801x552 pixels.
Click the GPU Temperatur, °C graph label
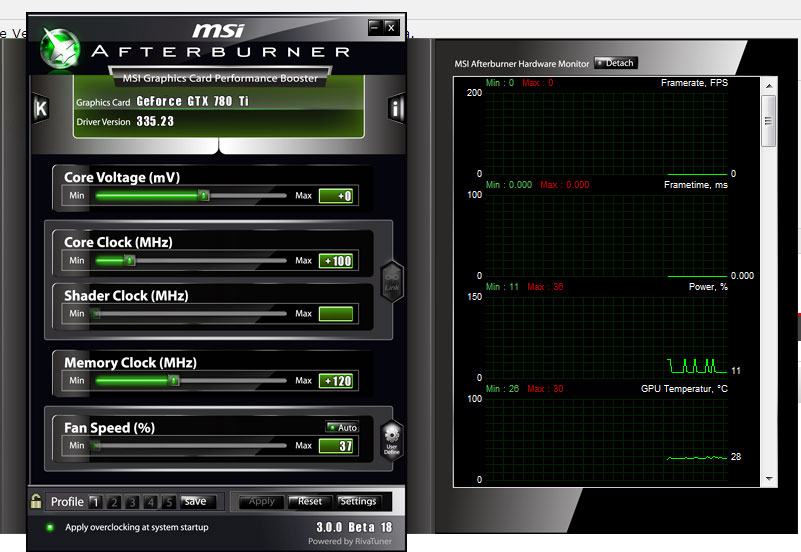[684, 389]
